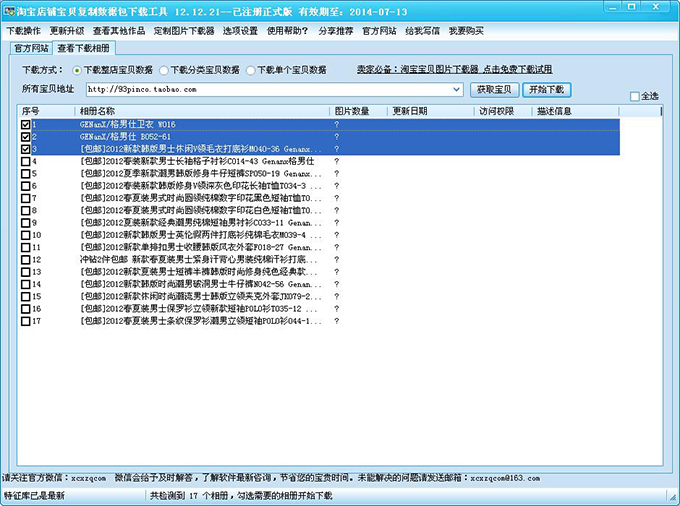Open the 选项设置 menu
The height and width of the screenshot is (506, 680).
tap(240, 31)
